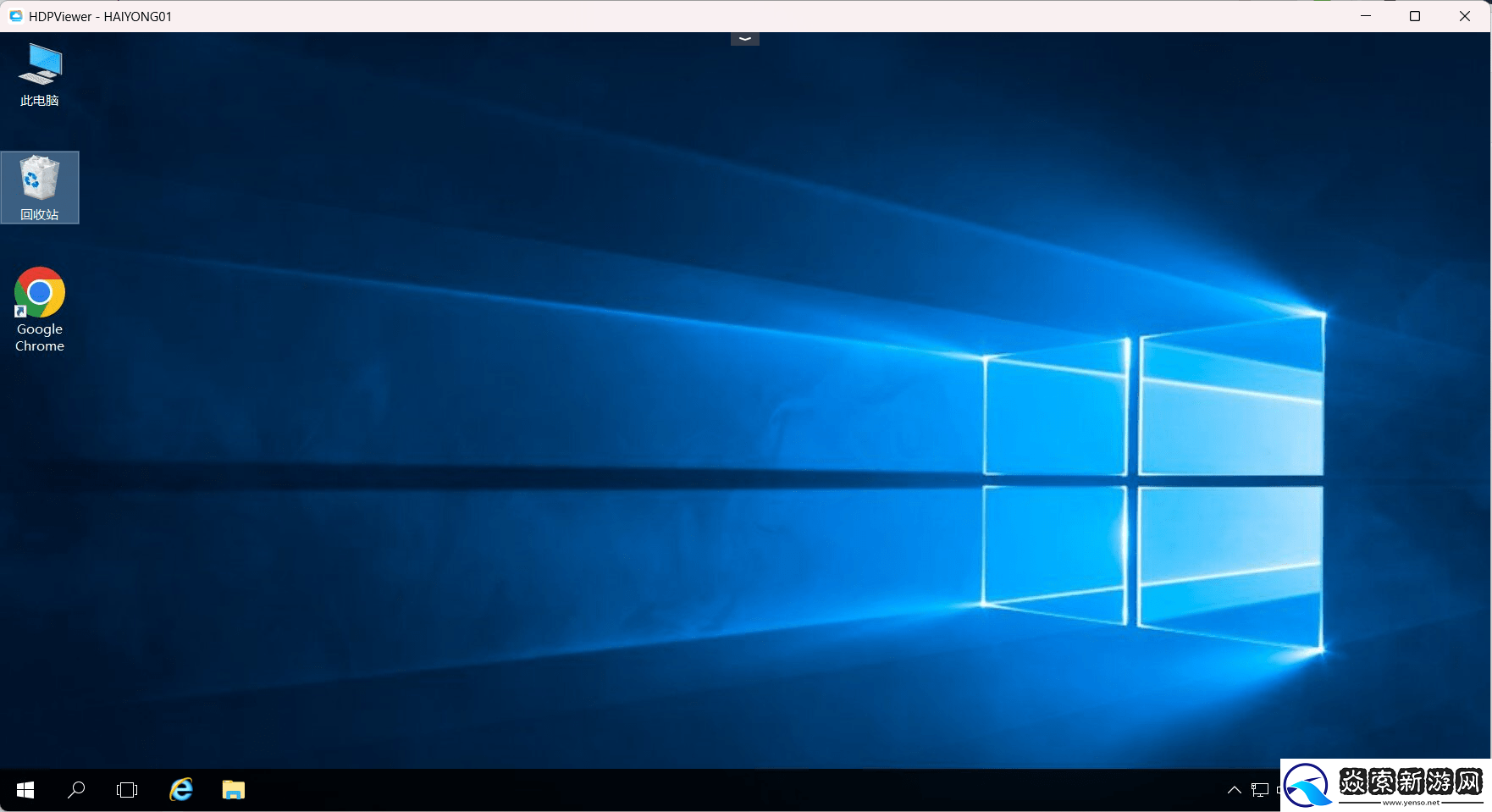Show hidden tray icons with the chevron
Image resolution: width=1492 pixels, height=812 pixels.
tap(1235, 790)
